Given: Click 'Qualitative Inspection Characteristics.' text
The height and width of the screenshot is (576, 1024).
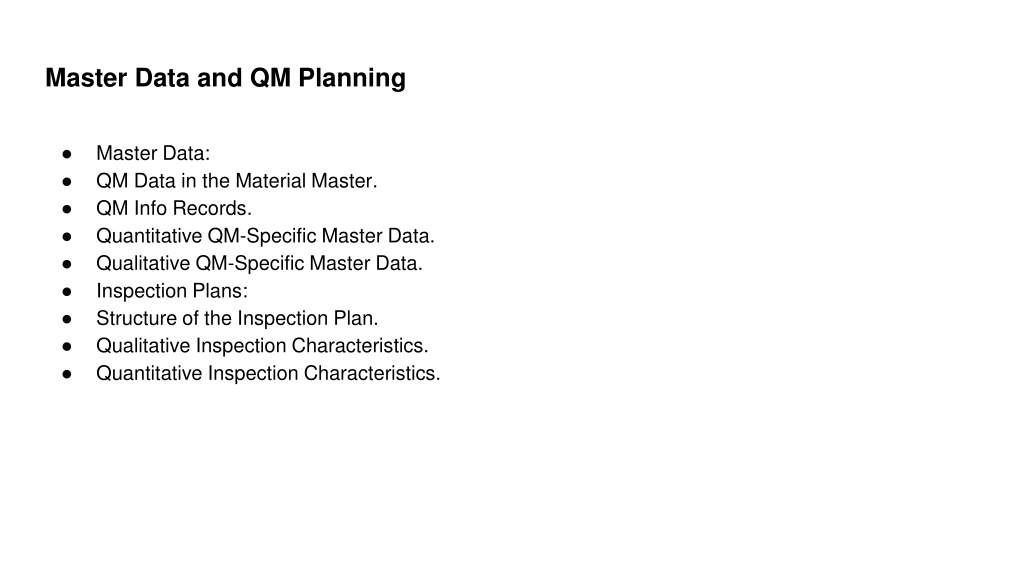Looking at the screenshot, I should 262,345.
